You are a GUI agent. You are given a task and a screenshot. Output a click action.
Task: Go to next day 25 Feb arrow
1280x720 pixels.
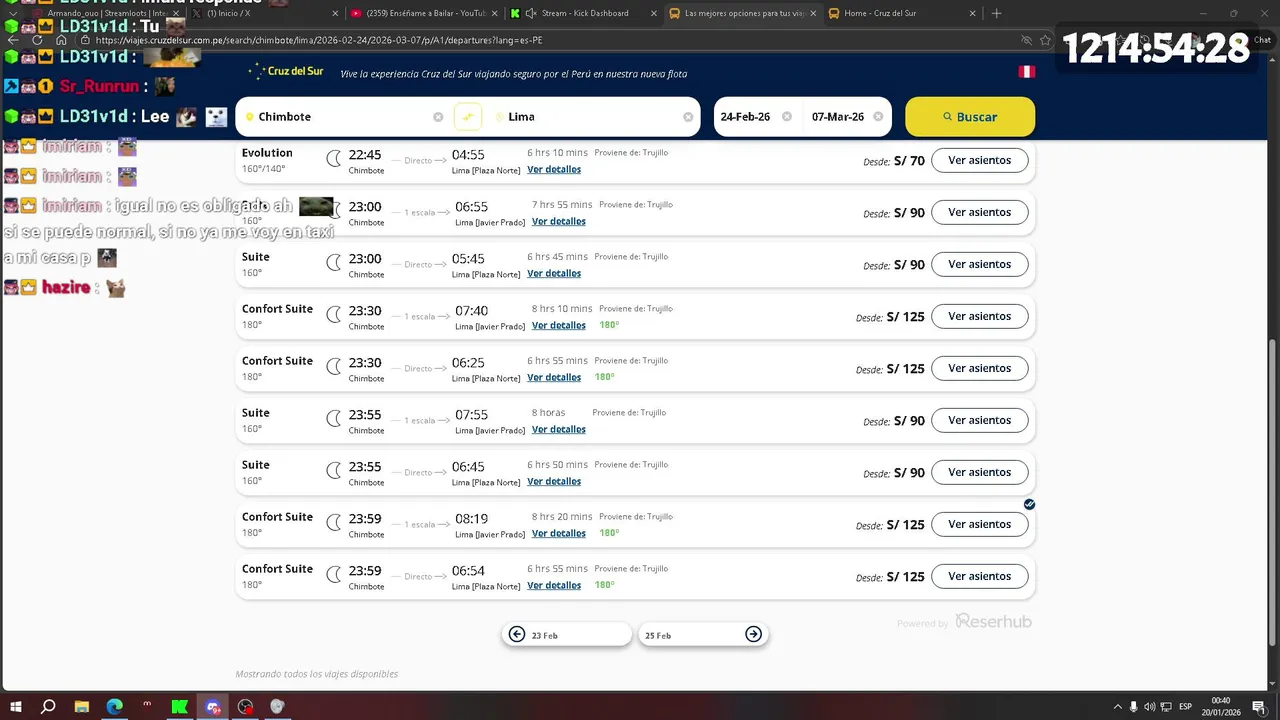coord(754,634)
